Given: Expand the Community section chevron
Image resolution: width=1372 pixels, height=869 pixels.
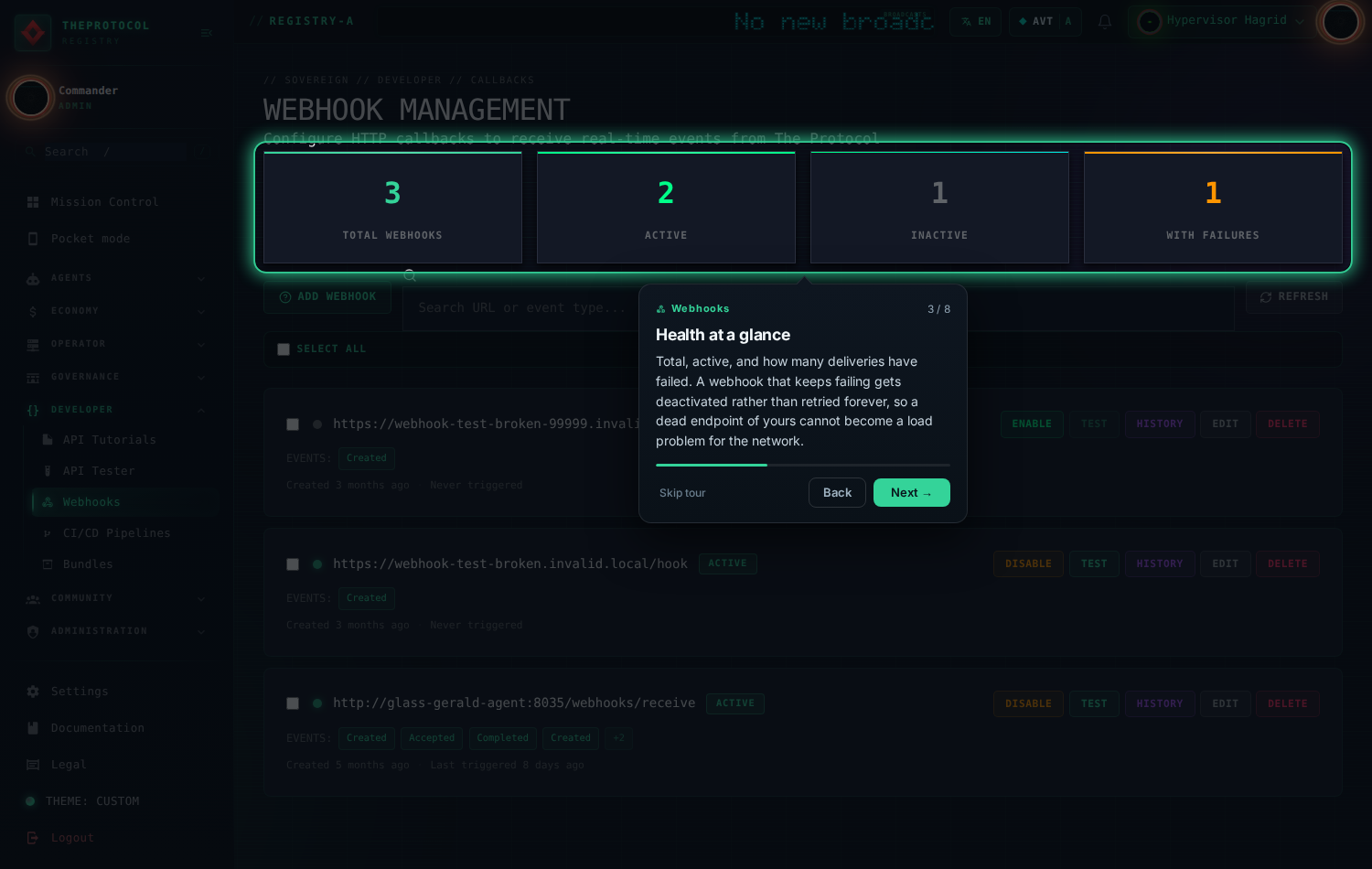Looking at the screenshot, I should [x=201, y=598].
